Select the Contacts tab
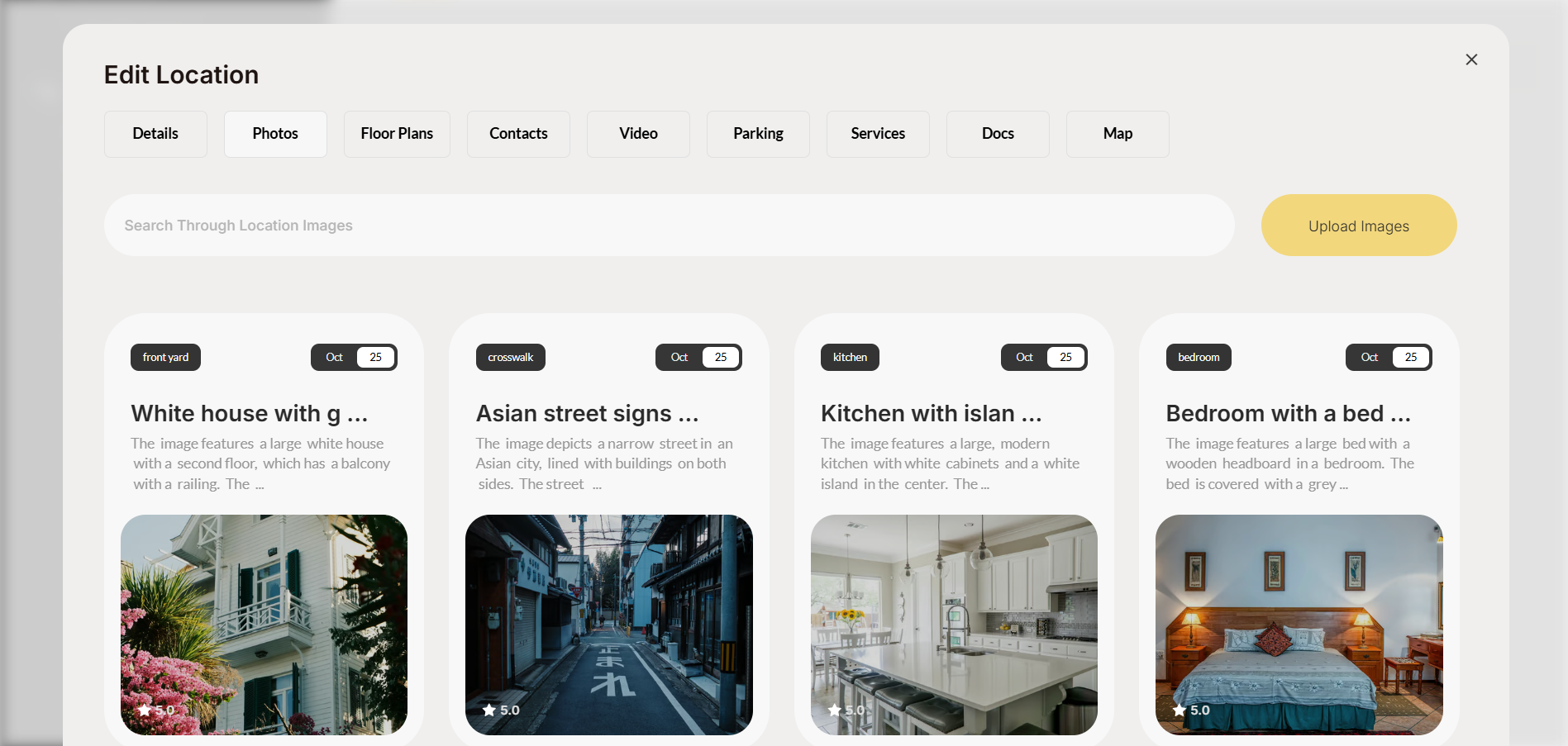This screenshot has height=746, width=1568. [x=518, y=134]
